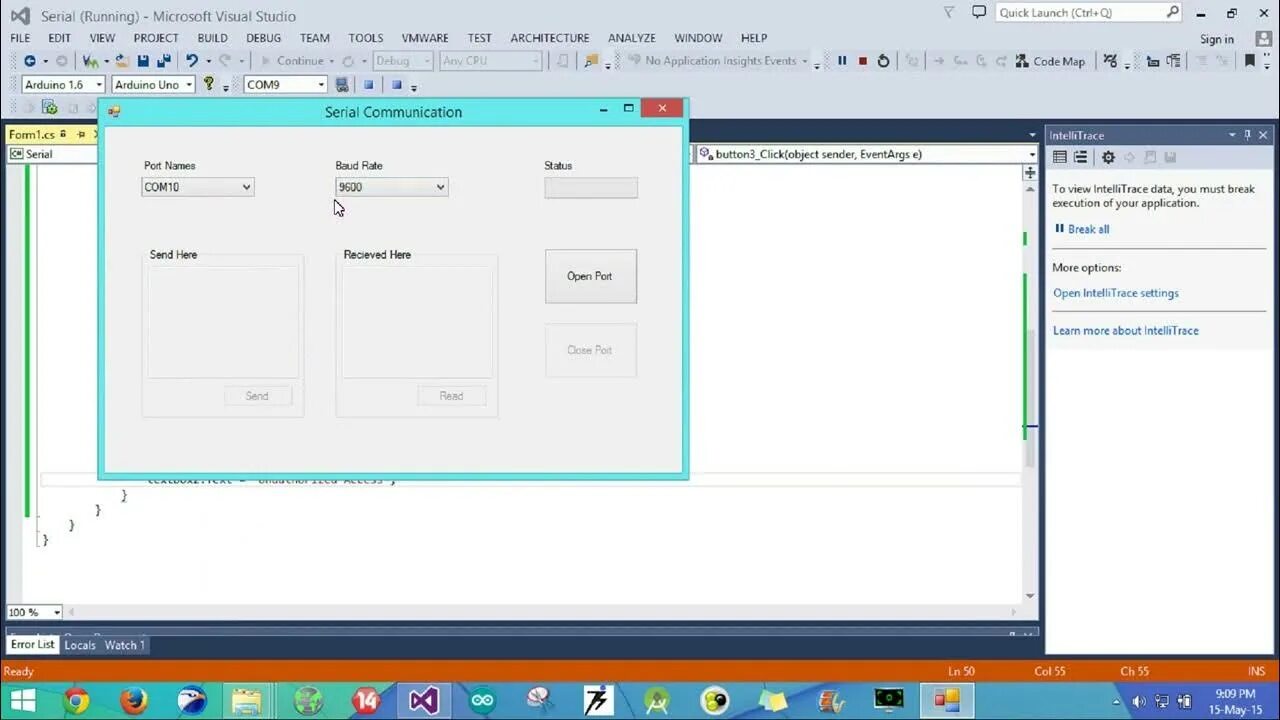Image resolution: width=1280 pixels, height=720 pixels.
Task: Click the Status text field
Action: pos(591,188)
